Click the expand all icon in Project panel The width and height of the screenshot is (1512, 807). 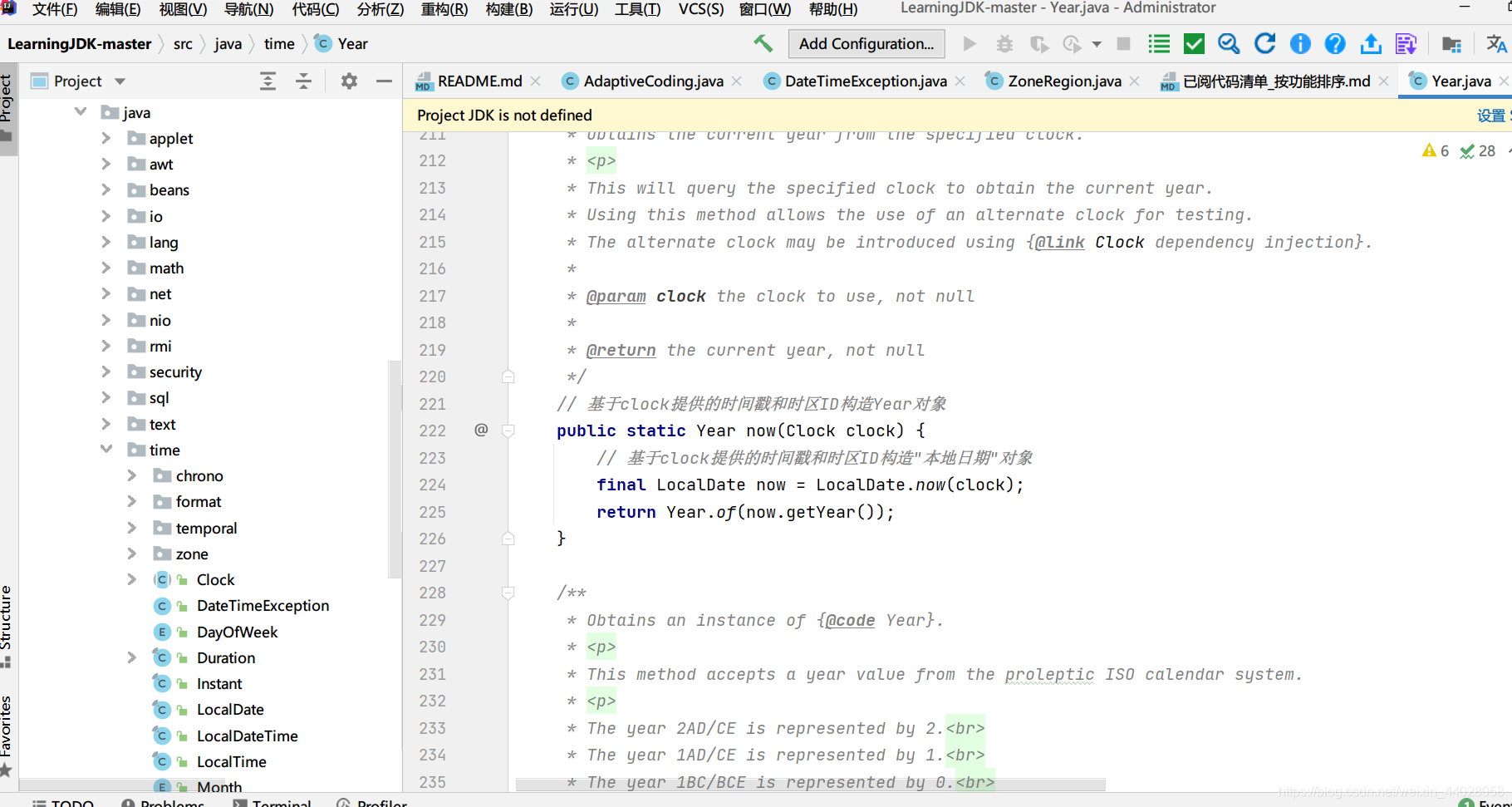coord(268,81)
